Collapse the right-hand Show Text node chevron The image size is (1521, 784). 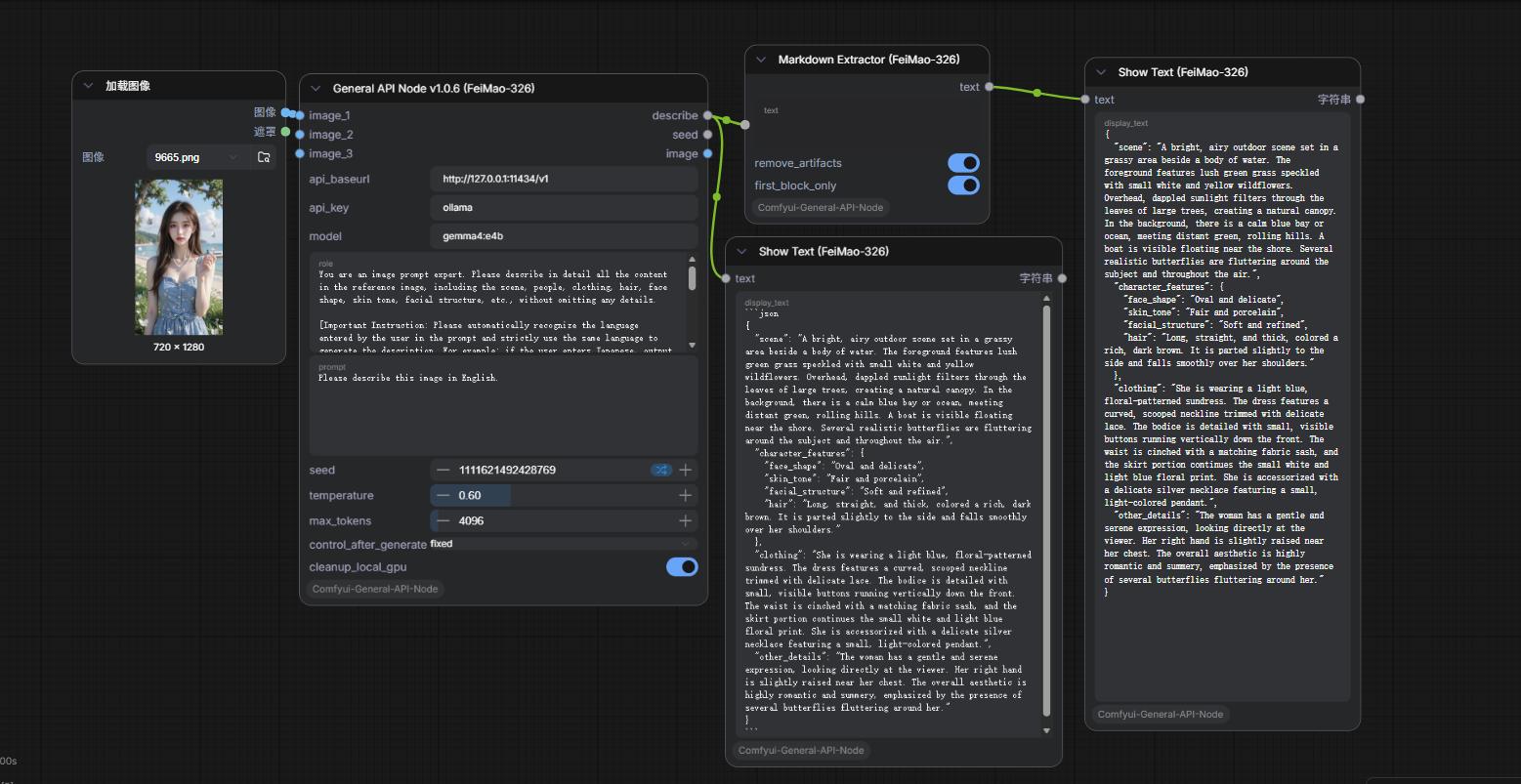point(1101,72)
